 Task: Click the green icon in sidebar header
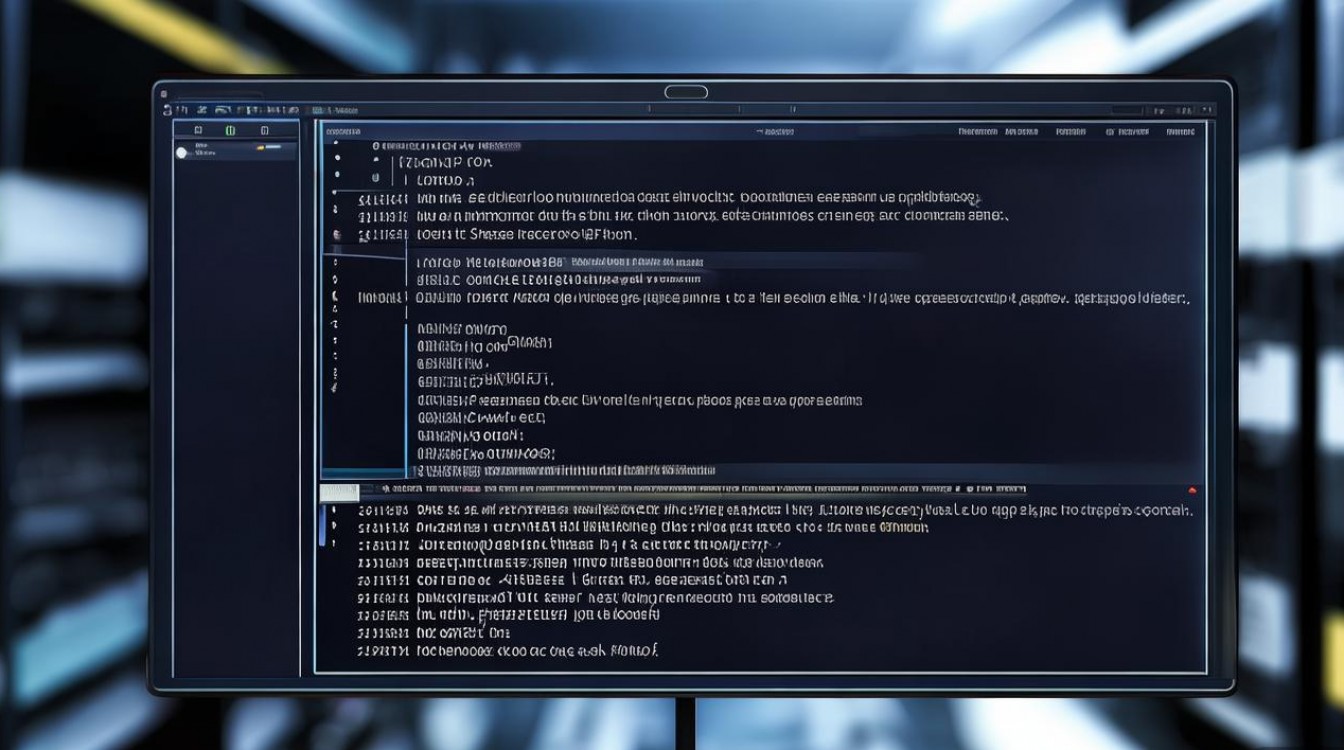point(230,130)
